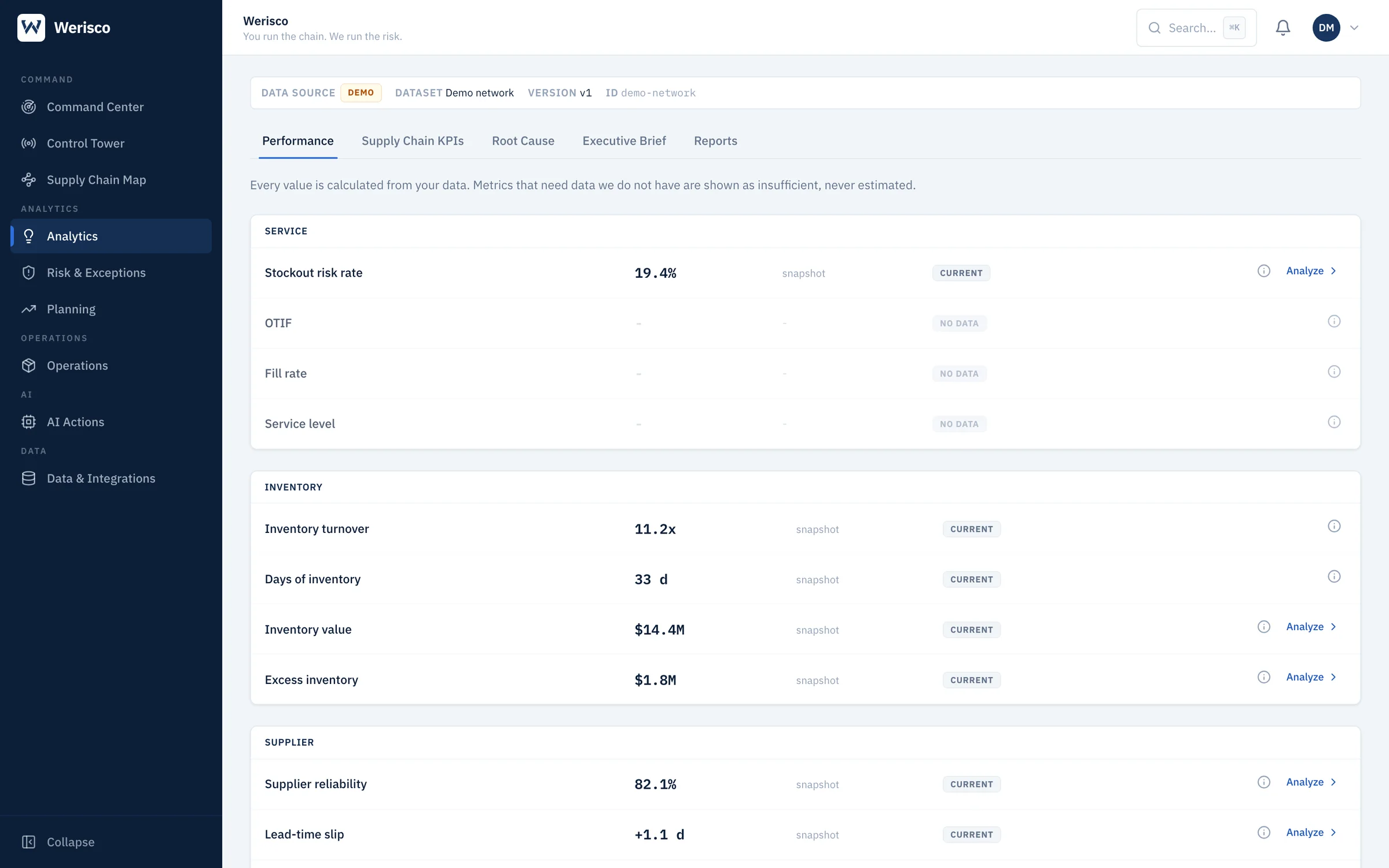Open the Reports tab

click(x=715, y=141)
